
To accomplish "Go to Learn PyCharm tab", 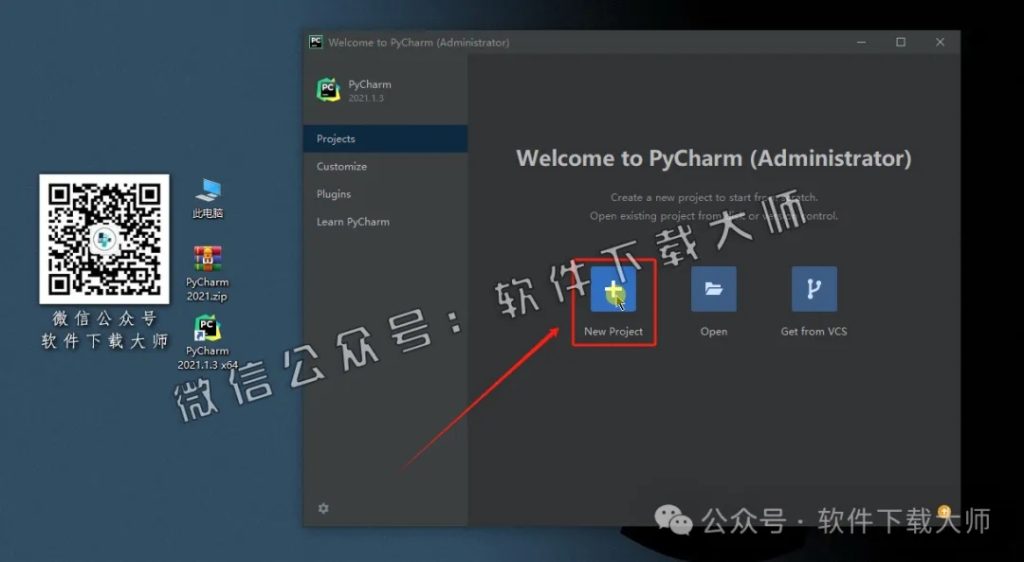I will pyautogui.click(x=385, y=222).
